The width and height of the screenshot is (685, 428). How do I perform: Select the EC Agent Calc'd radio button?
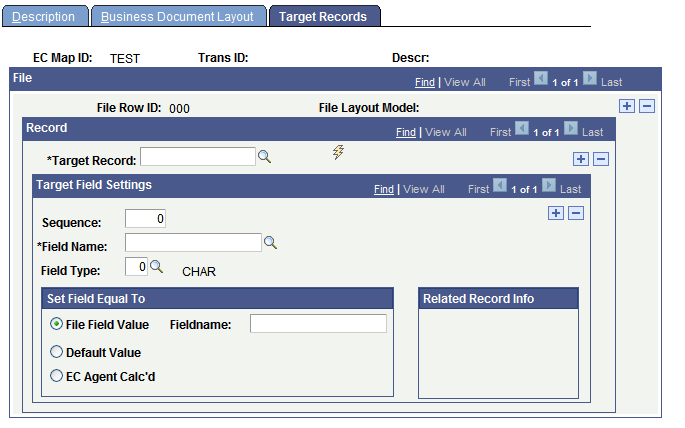click(57, 376)
